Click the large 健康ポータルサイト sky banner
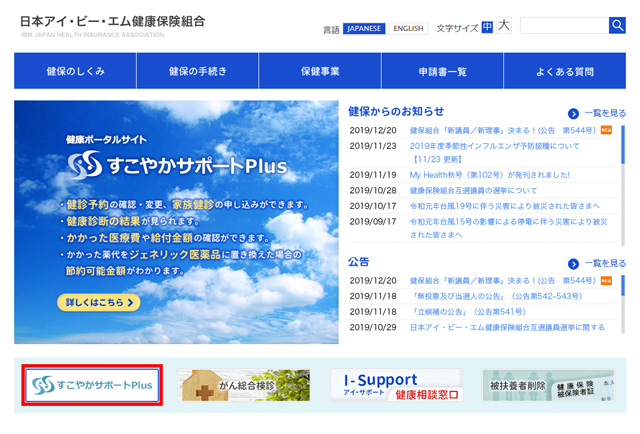The image size is (640, 434). (x=176, y=222)
